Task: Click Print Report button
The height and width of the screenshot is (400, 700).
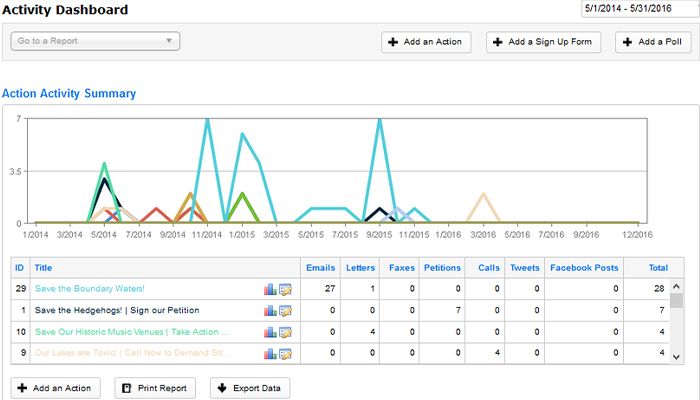Action: (154, 388)
